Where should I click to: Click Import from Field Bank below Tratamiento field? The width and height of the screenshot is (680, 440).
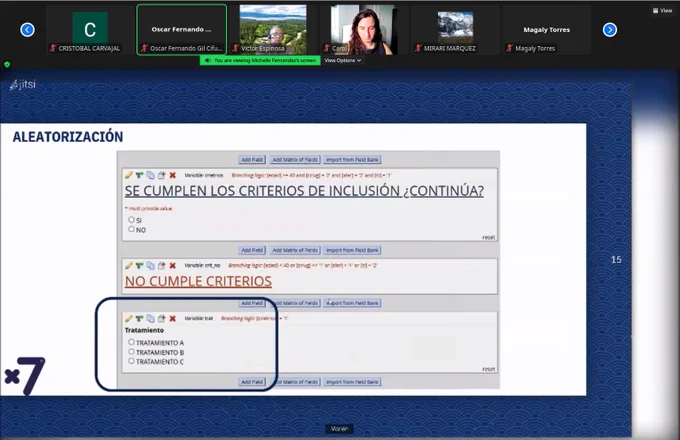click(x=352, y=382)
